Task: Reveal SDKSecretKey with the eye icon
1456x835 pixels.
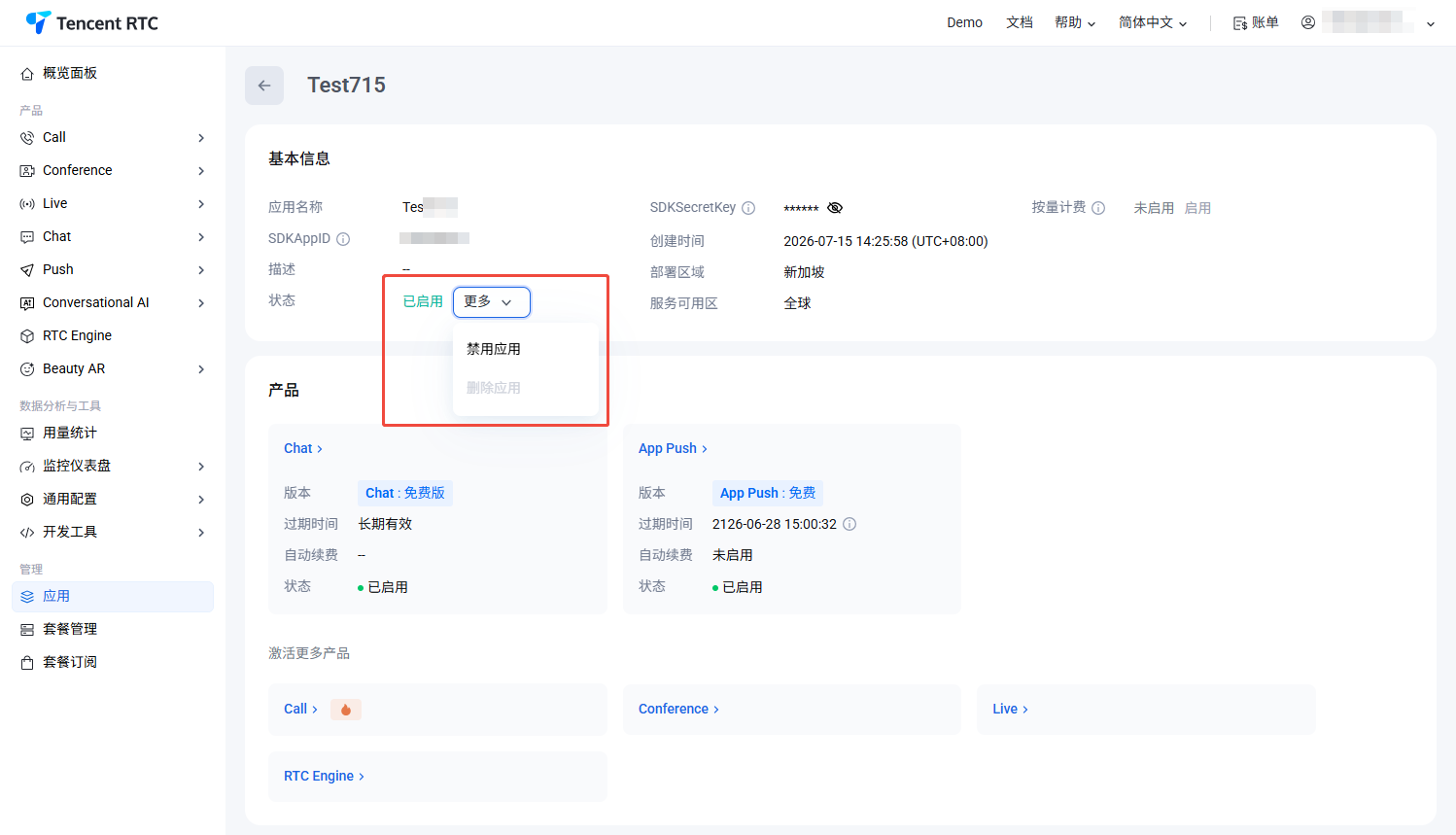Action: point(835,208)
